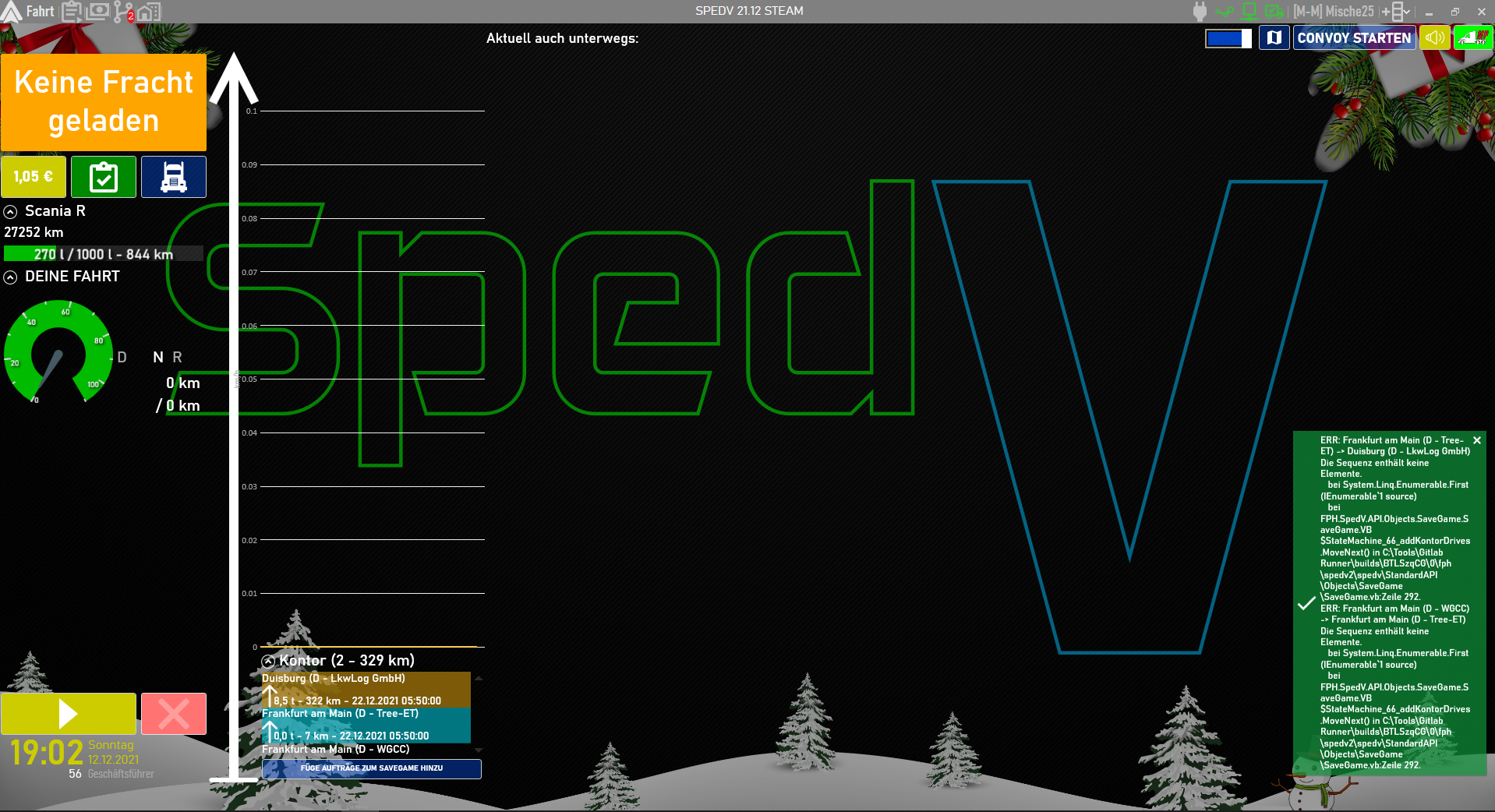
Task: Click the red X cancel button
Action: [x=174, y=713]
